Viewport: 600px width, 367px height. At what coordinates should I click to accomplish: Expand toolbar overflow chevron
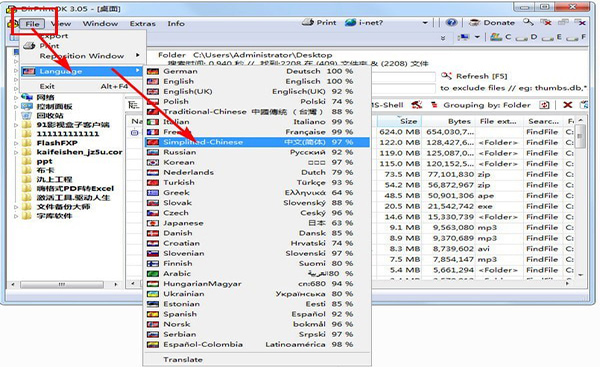(443, 38)
